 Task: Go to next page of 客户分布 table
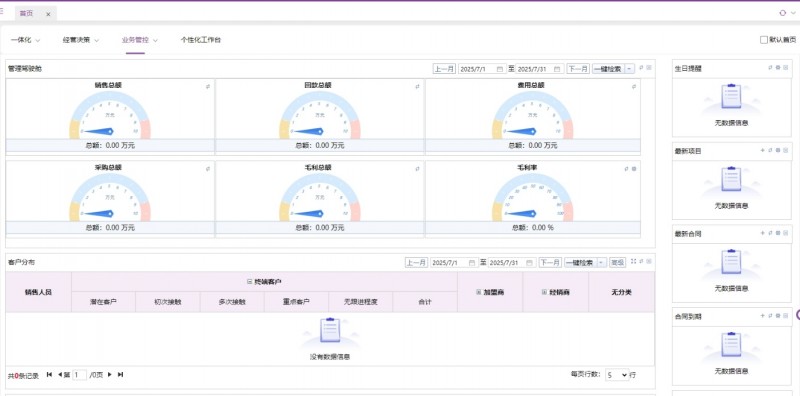[x=109, y=375]
